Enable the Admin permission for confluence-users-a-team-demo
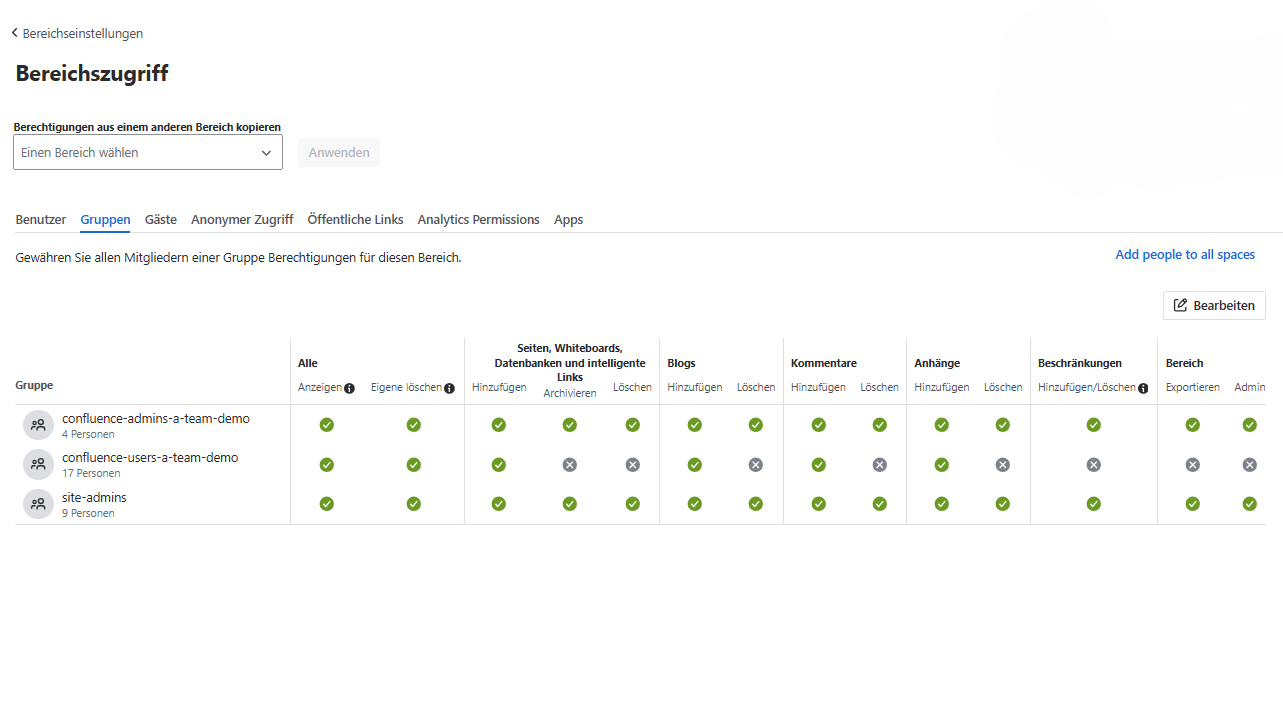 (x=1249, y=464)
